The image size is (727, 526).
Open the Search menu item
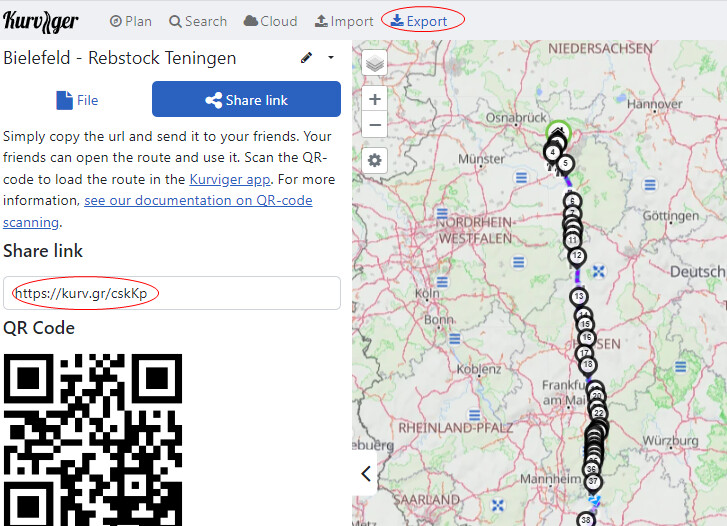click(x=198, y=21)
